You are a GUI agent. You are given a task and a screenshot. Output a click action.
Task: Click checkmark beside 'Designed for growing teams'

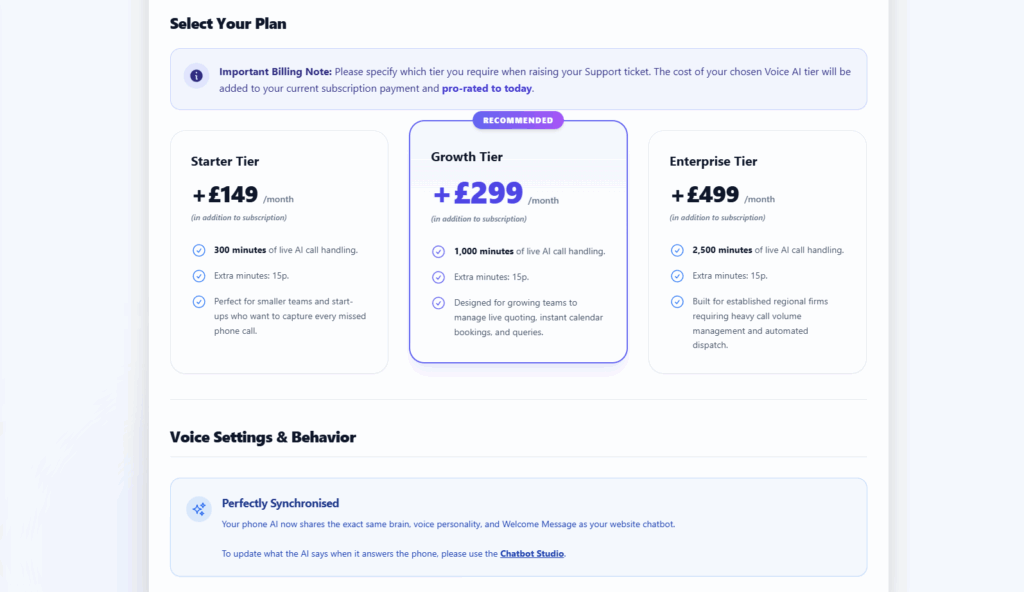[x=438, y=303]
